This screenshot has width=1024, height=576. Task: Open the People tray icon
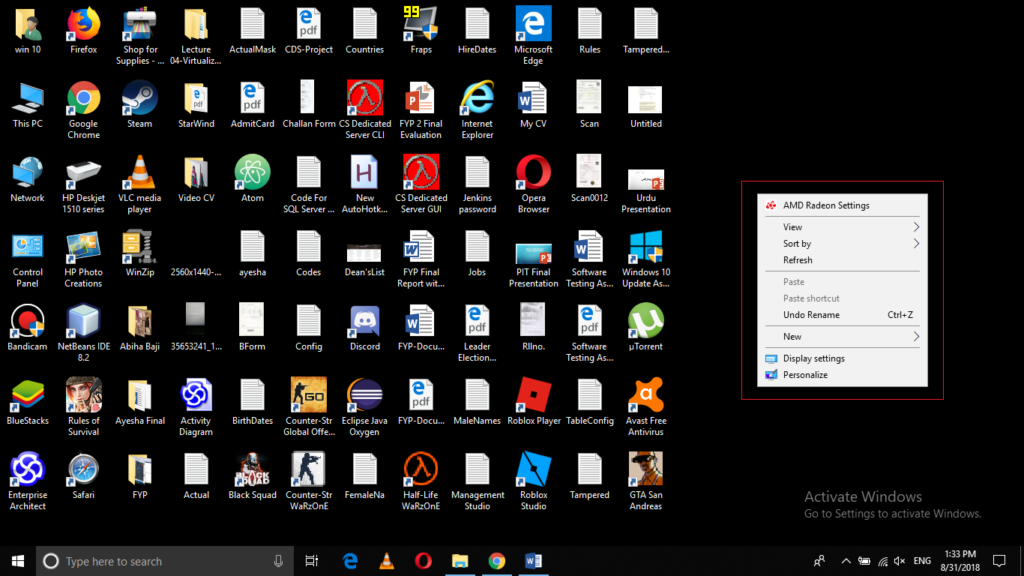tap(819, 561)
